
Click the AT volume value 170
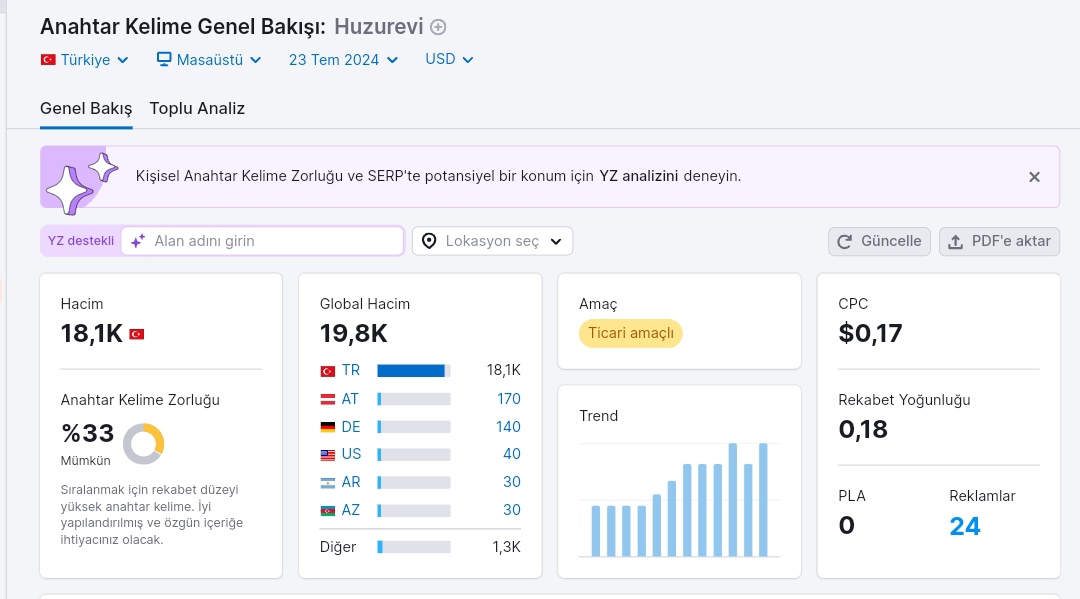click(x=508, y=399)
